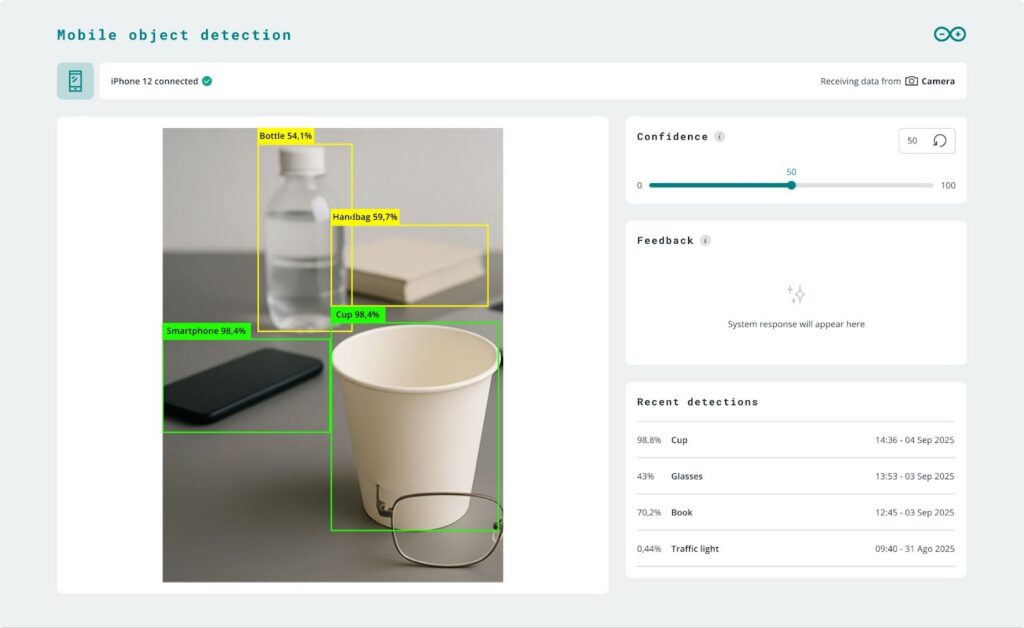This screenshot has width=1024, height=628.
Task: Reset confidence with the circular arrow icon
Action: click(940, 141)
